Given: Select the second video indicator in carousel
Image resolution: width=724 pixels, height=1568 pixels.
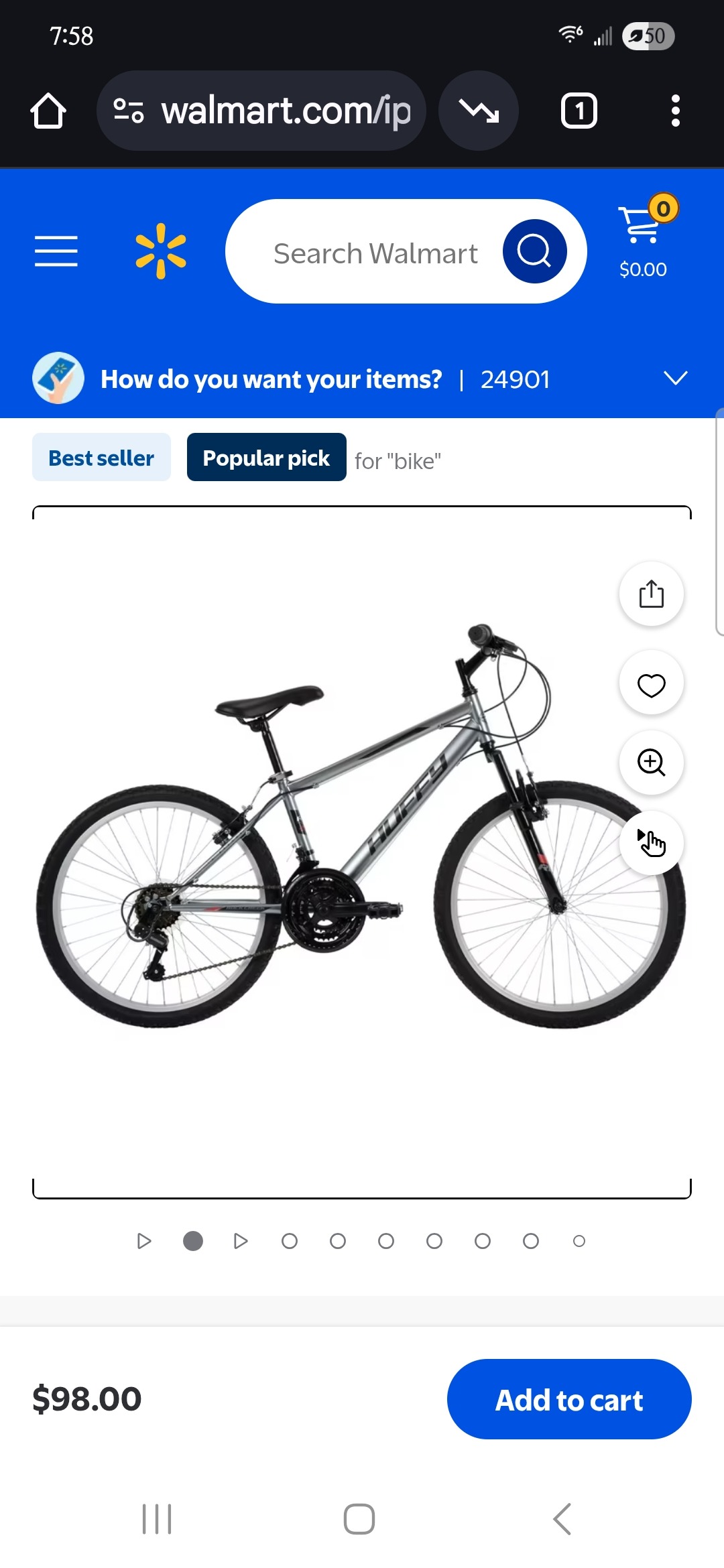Looking at the screenshot, I should tap(241, 1241).
